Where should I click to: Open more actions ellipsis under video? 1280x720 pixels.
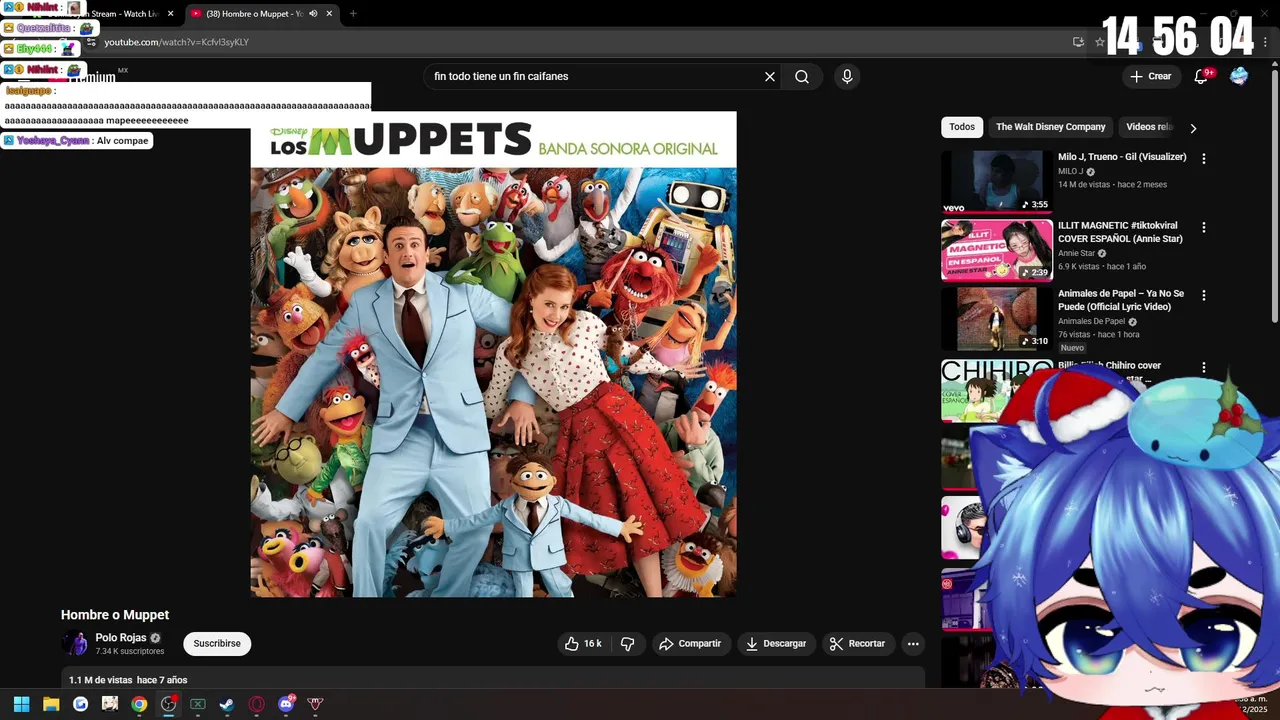(913, 644)
